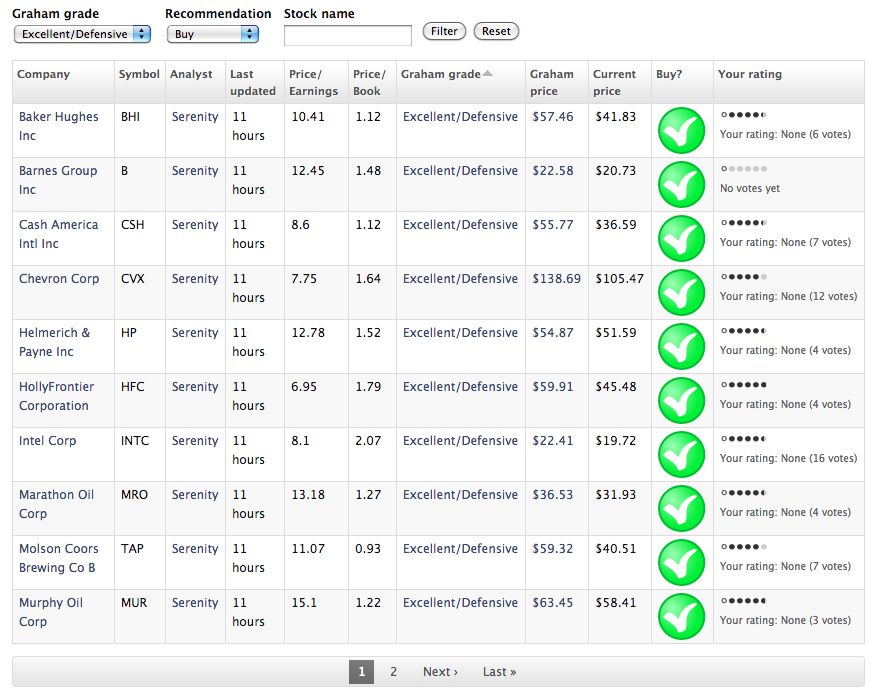Screen dimensions: 876x696
Task: Sort by the Graham price column header
Action: [x=551, y=82]
